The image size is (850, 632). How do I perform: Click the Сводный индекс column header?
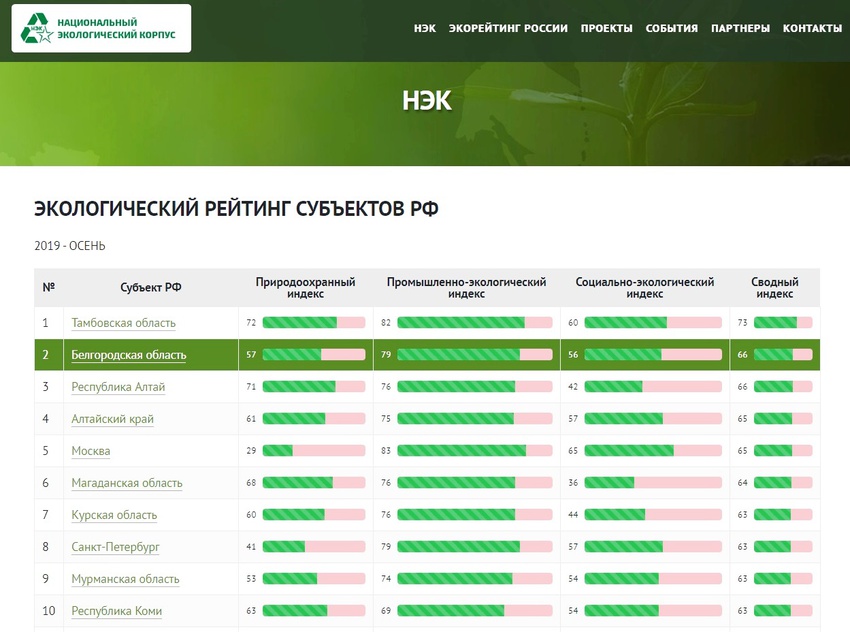(x=775, y=288)
